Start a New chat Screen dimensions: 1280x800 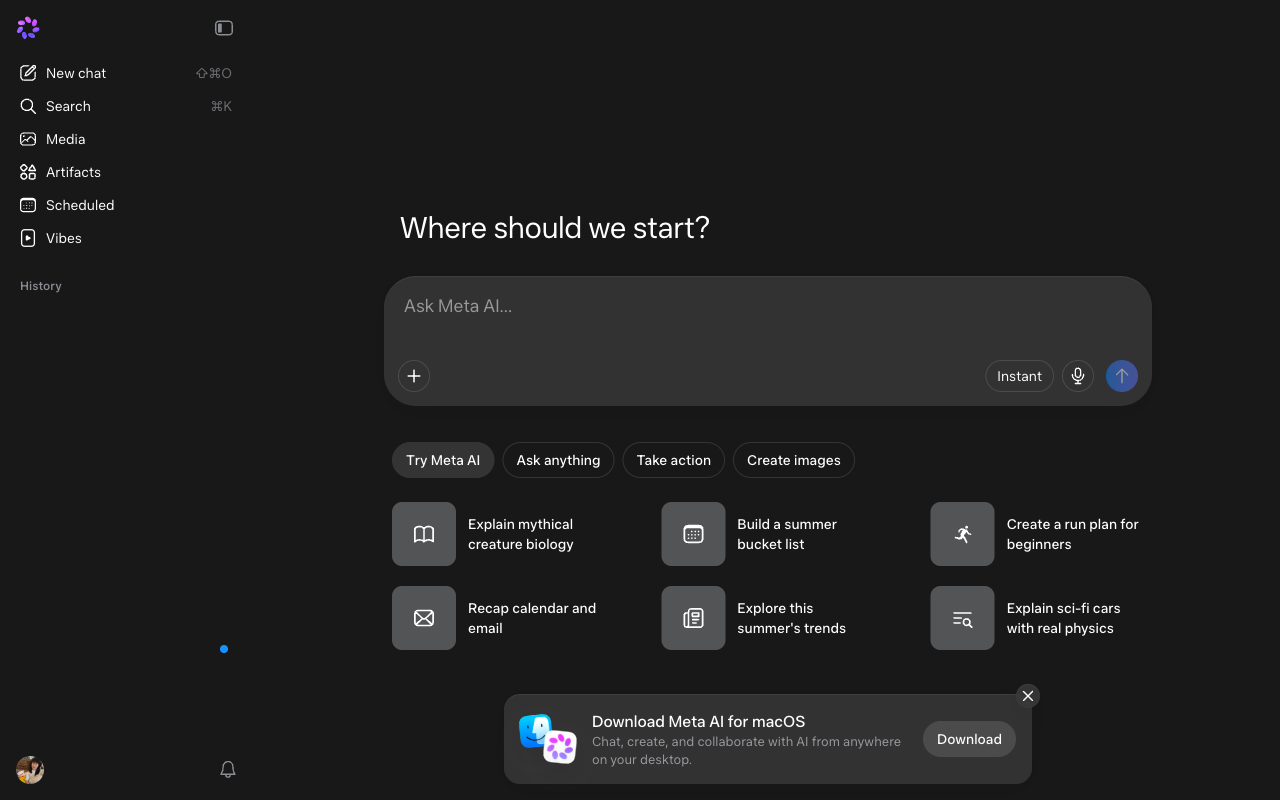click(x=125, y=73)
